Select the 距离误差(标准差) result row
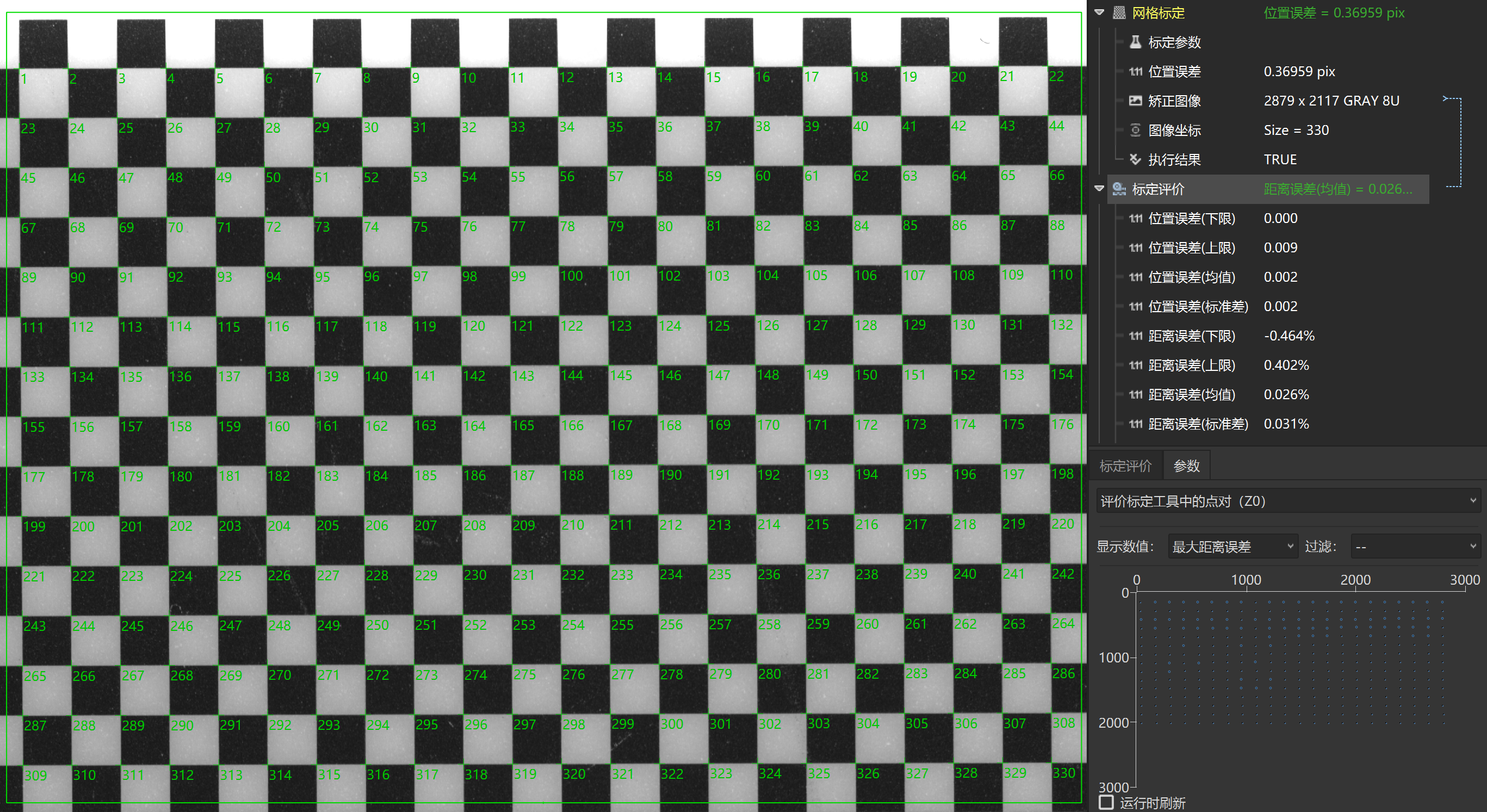Image resolution: width=1487 pixels, height=812 pixels. point(1198,424)
